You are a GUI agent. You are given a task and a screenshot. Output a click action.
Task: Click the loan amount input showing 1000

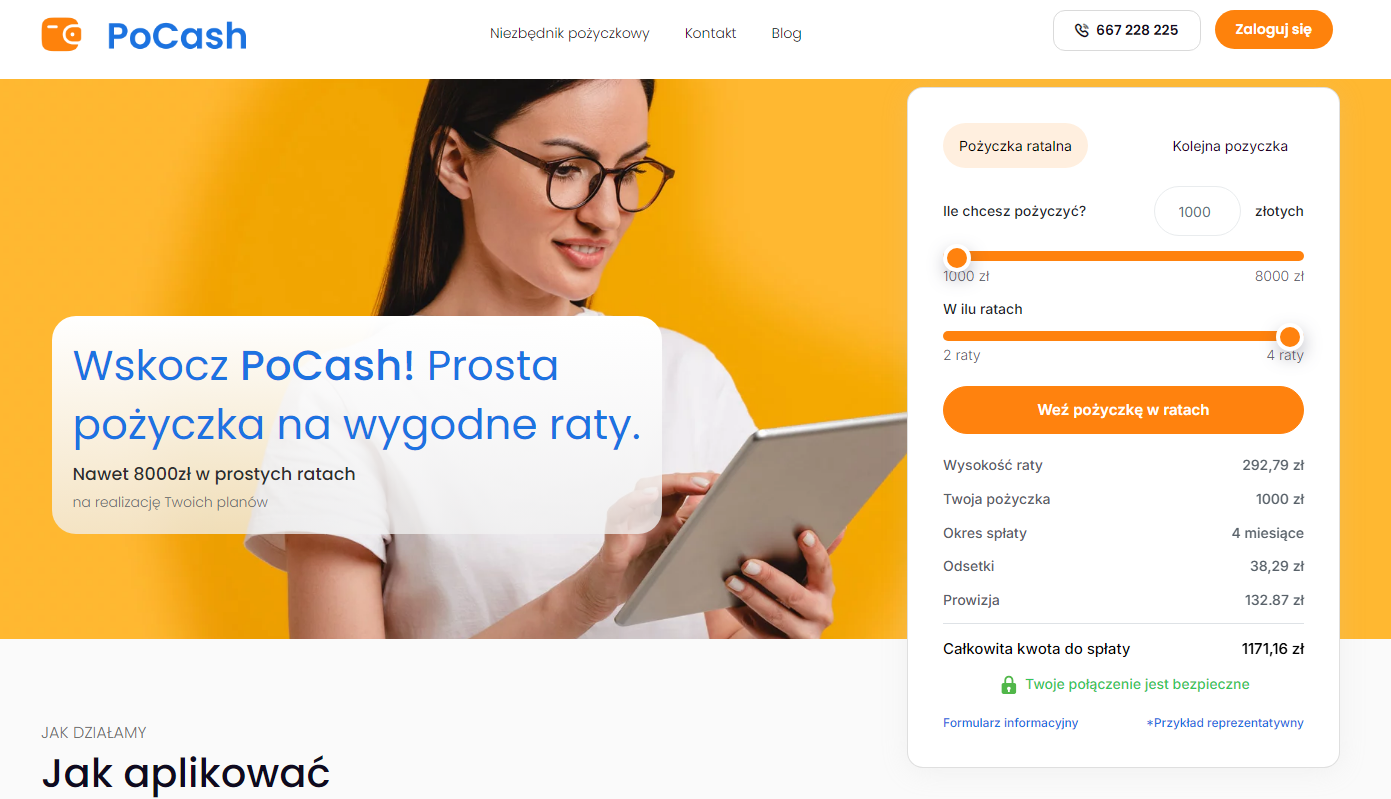pyautogui.click(x=1197, y=211)
